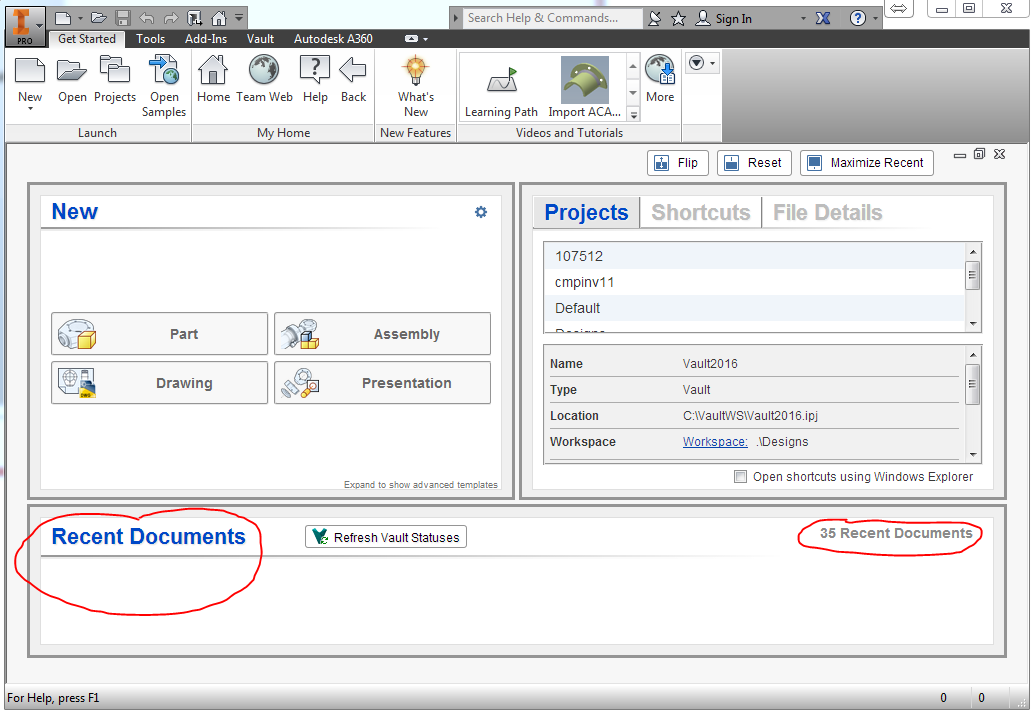
Task: Click Expand to show advanced templates
Action: (421, 484)
